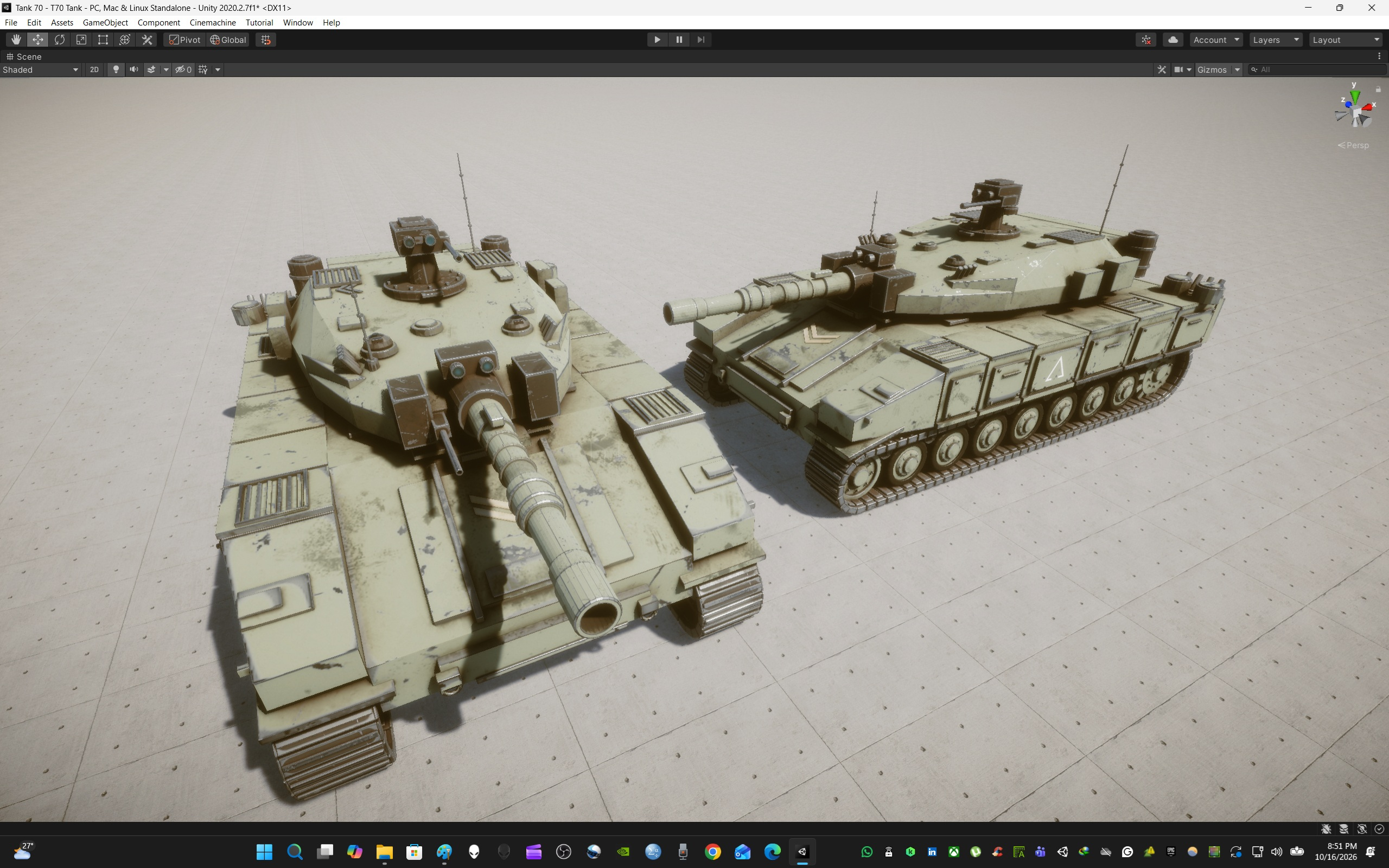Toggle hidden objects visibility

click(x=184, y=69)
